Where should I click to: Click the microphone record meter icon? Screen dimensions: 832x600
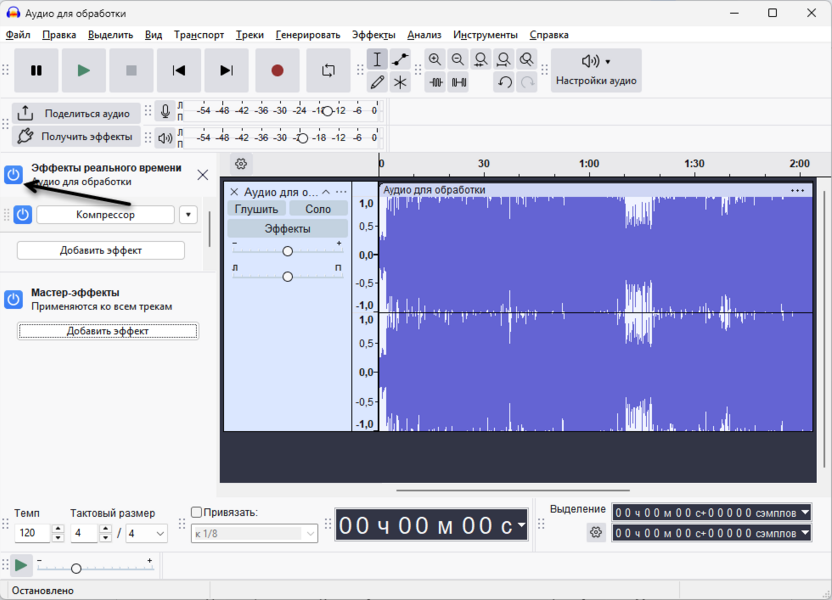tap(165, 111)
